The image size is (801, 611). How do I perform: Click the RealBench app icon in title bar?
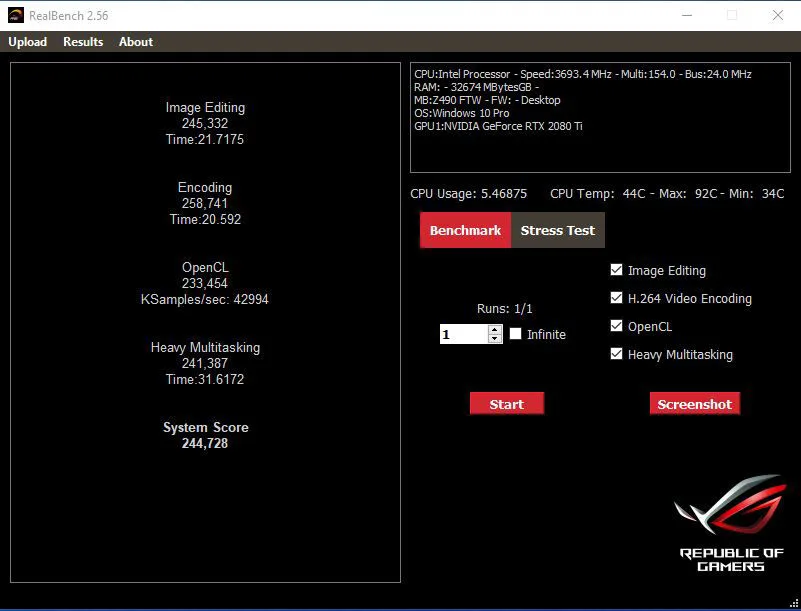(x=15, y=15)
